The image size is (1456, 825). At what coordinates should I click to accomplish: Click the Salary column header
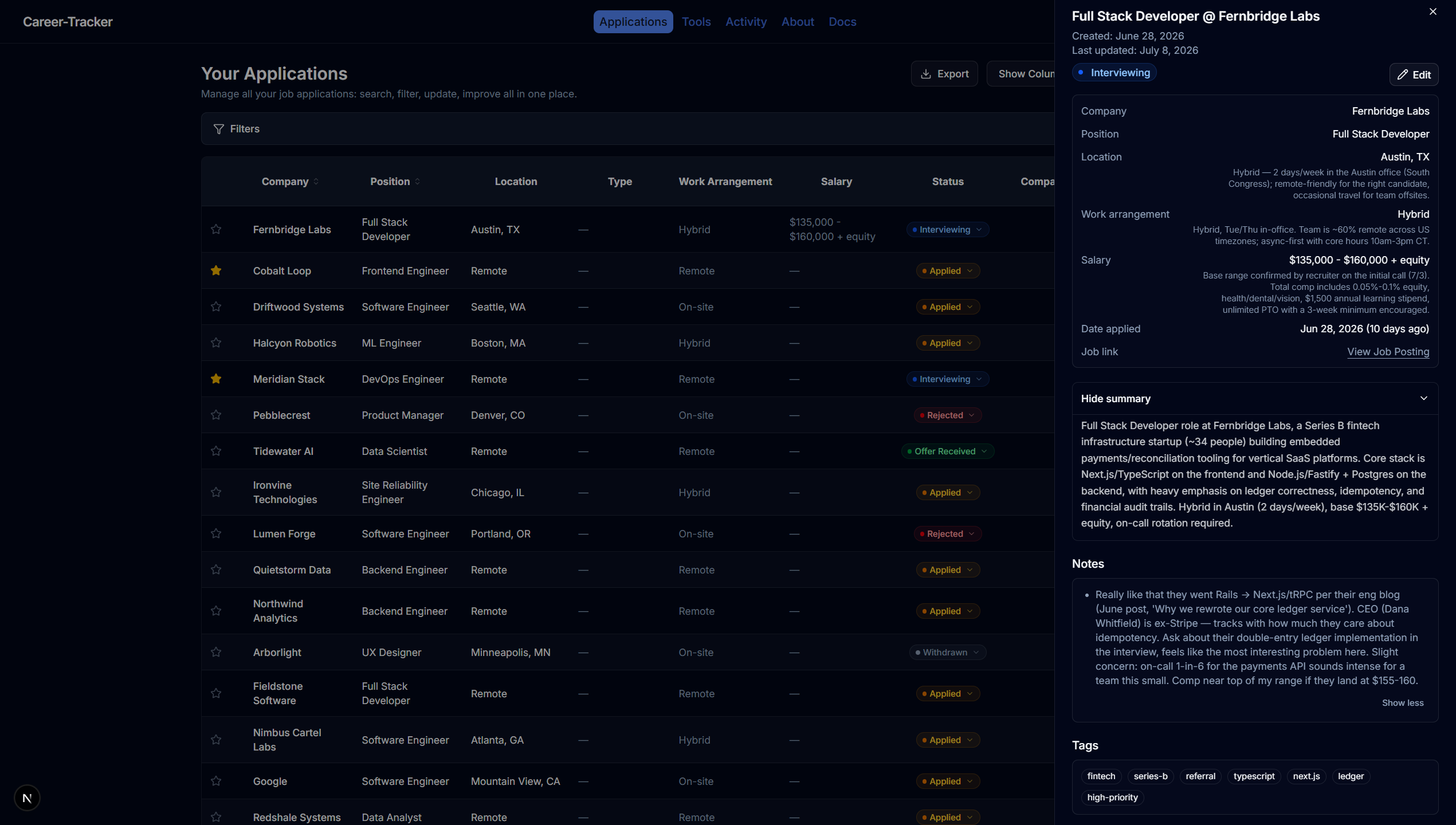pos(836,182)
